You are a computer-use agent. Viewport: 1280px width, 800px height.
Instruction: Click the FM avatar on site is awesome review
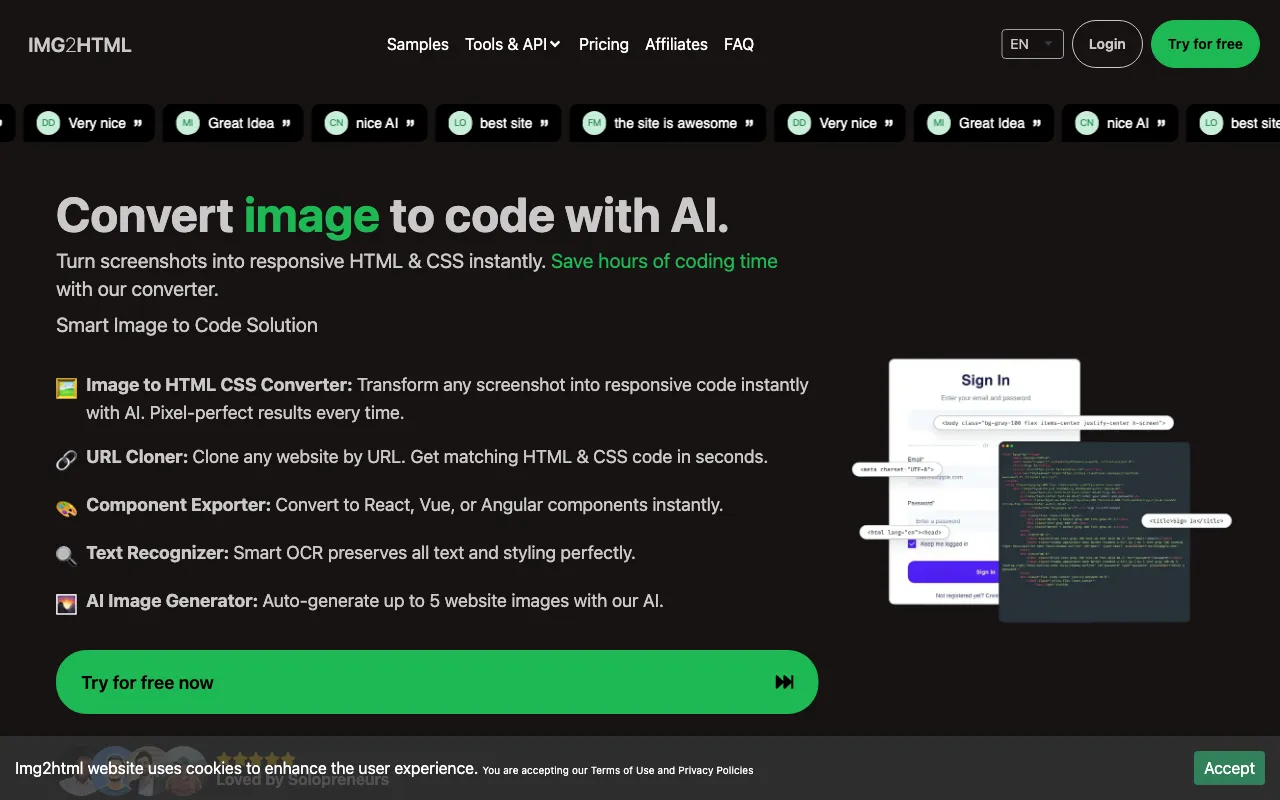pos(594,123)
